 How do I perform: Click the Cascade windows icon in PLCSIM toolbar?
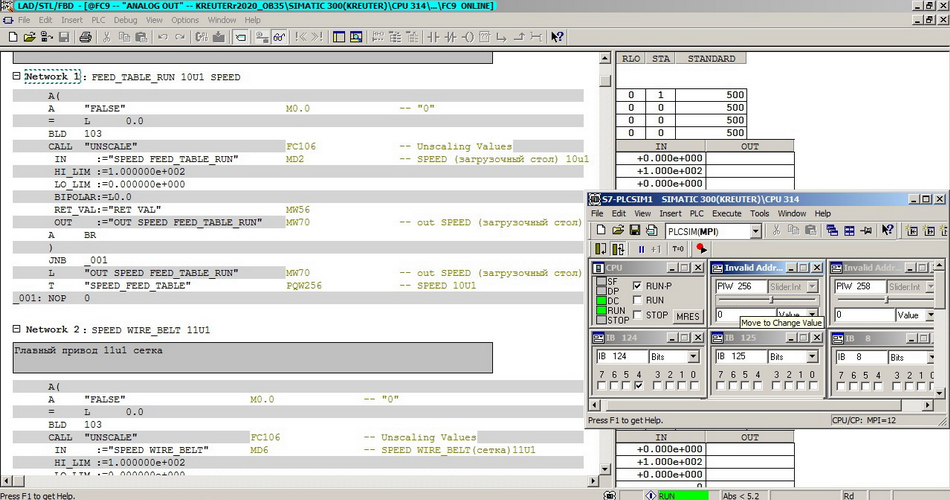(x=832, y=231)
